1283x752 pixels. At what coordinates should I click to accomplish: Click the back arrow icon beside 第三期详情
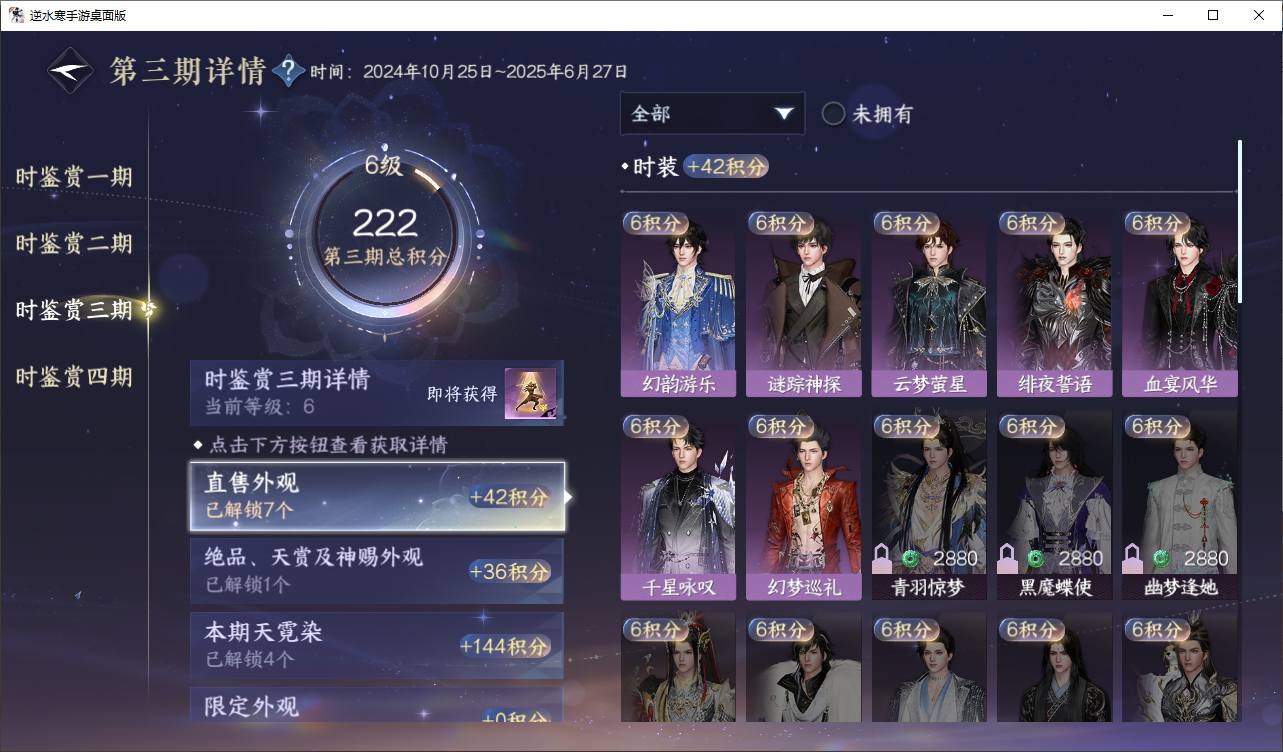coord(71,71)
